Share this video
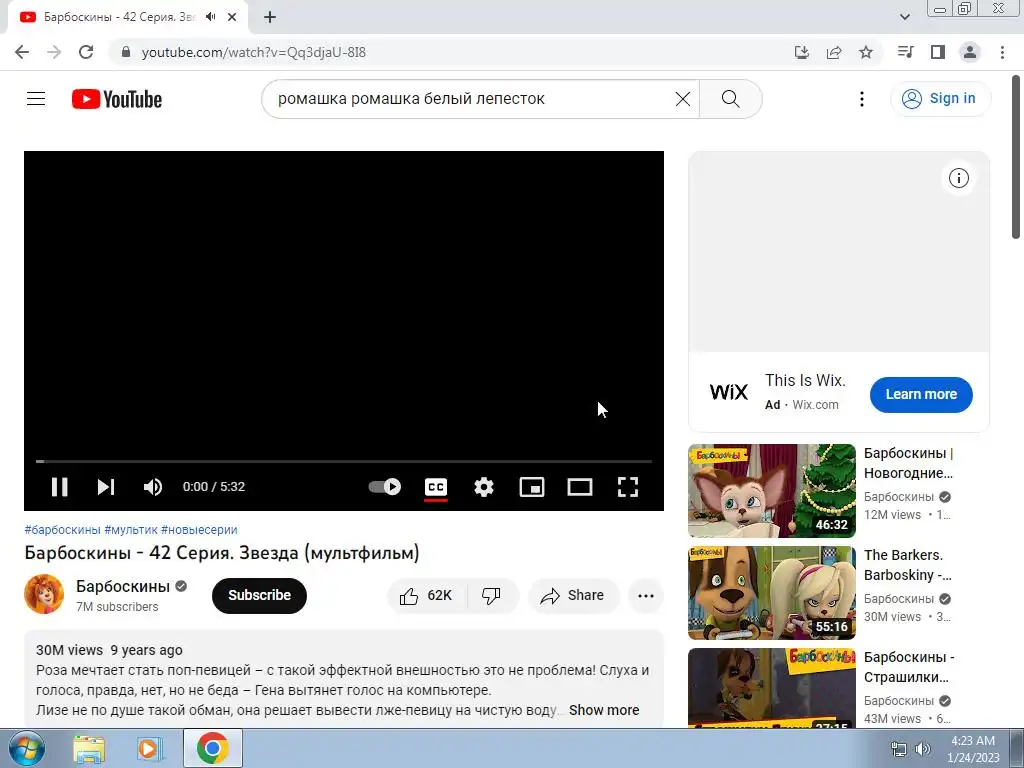Image resolution: width=1024 pixels, height=768 pixels. 573,596
